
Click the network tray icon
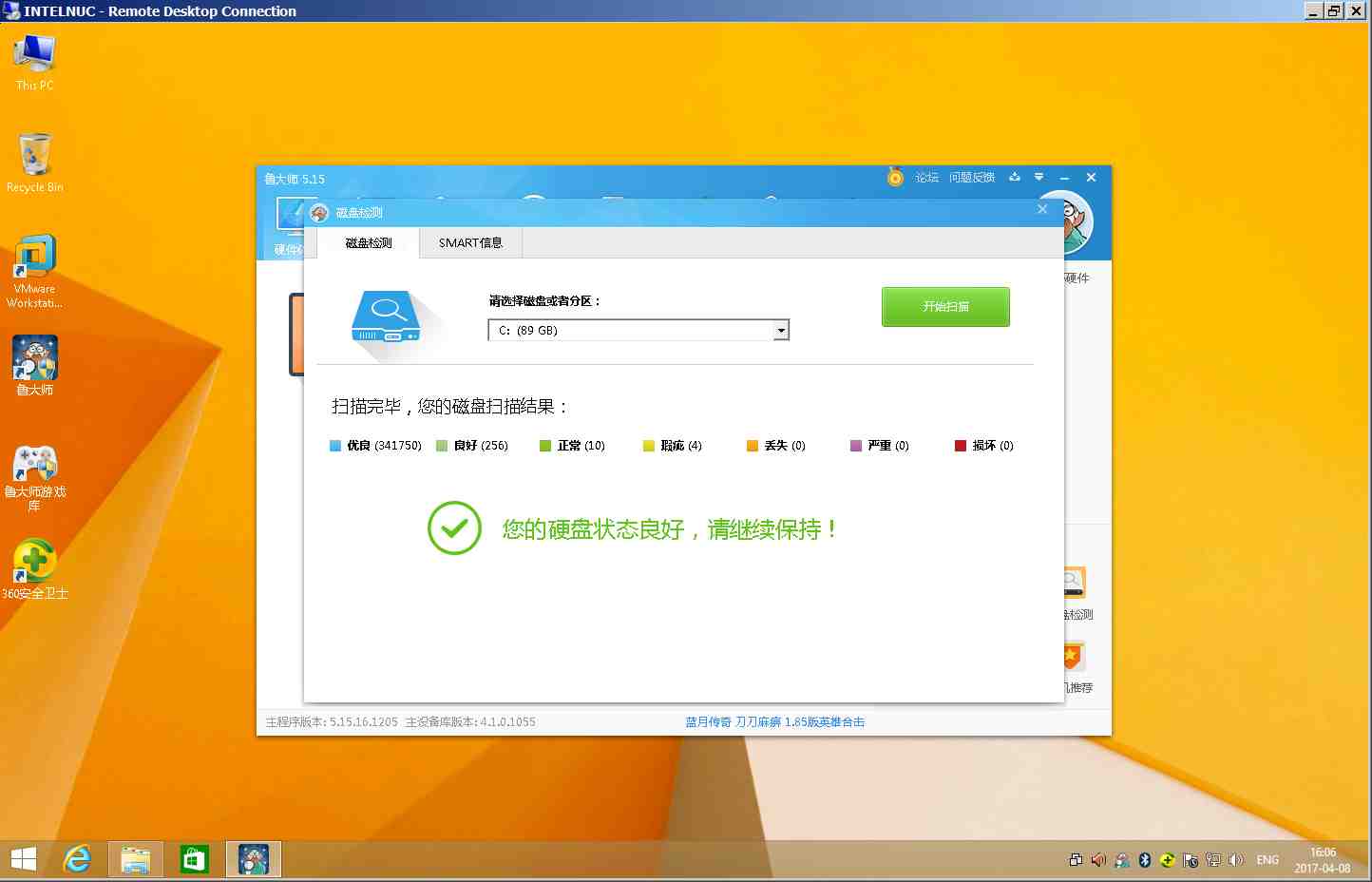[x=1213, y=860]
